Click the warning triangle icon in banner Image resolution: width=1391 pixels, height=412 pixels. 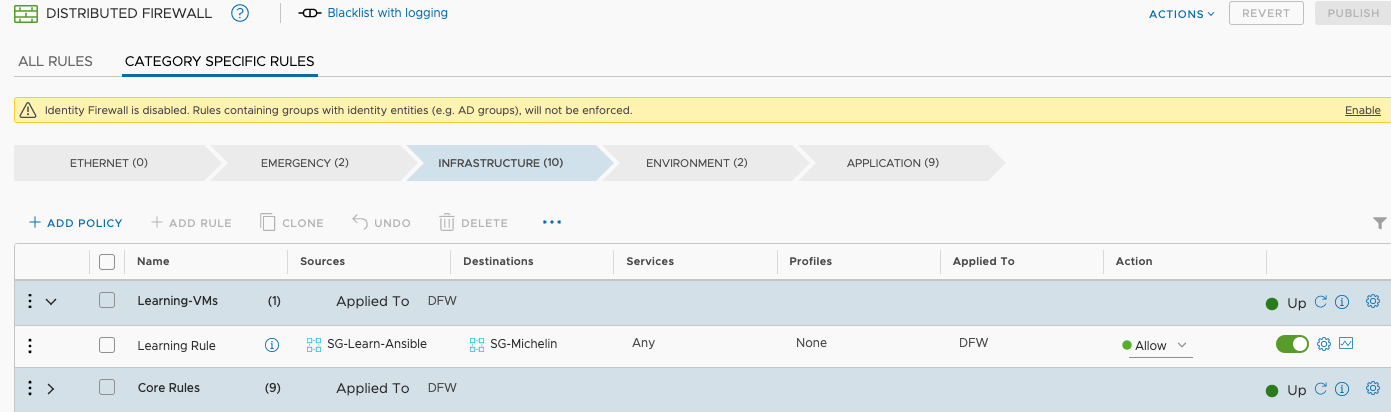[28, 110]
